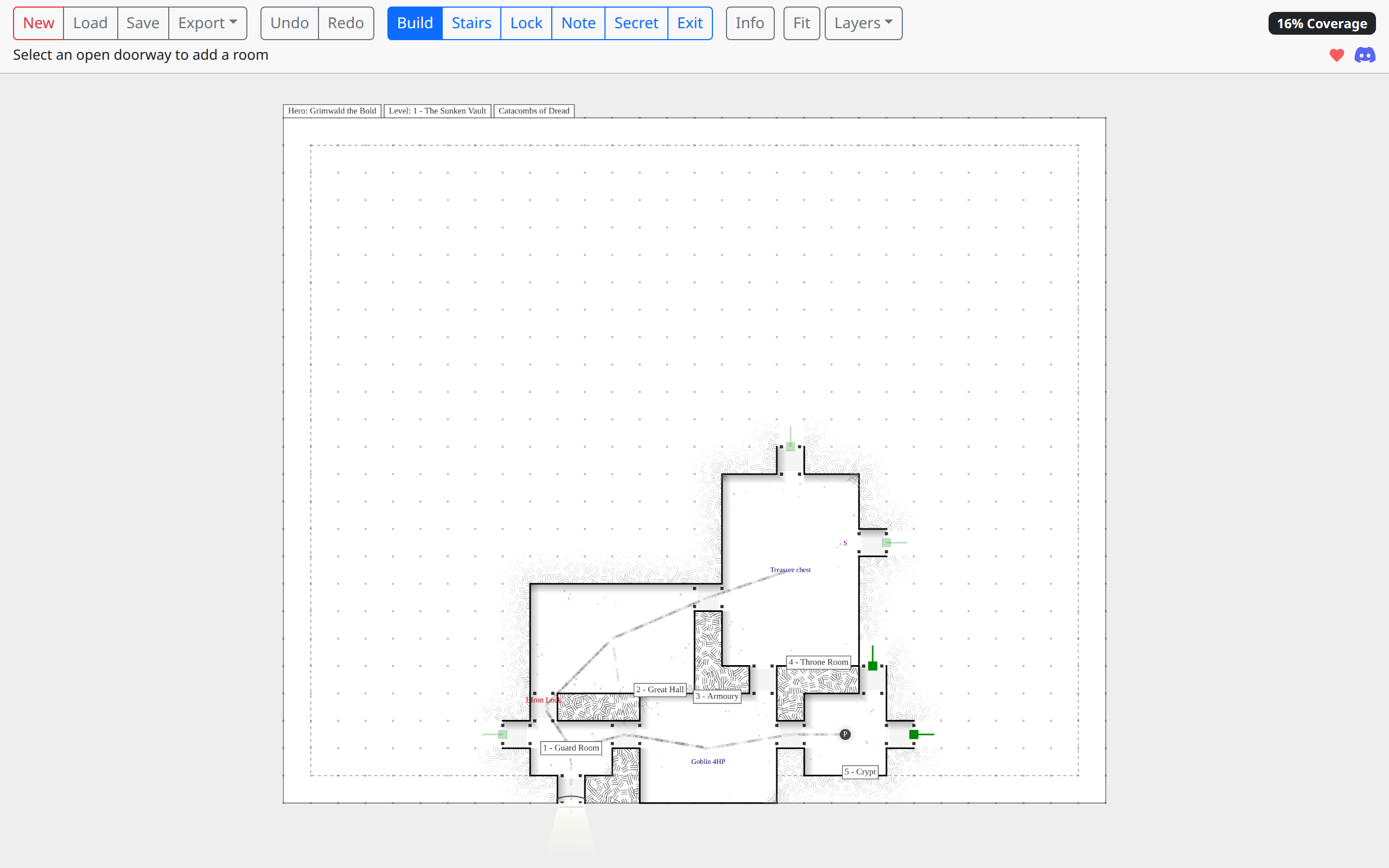Select the light green doorway west of Guard Room

pos(503,734)
